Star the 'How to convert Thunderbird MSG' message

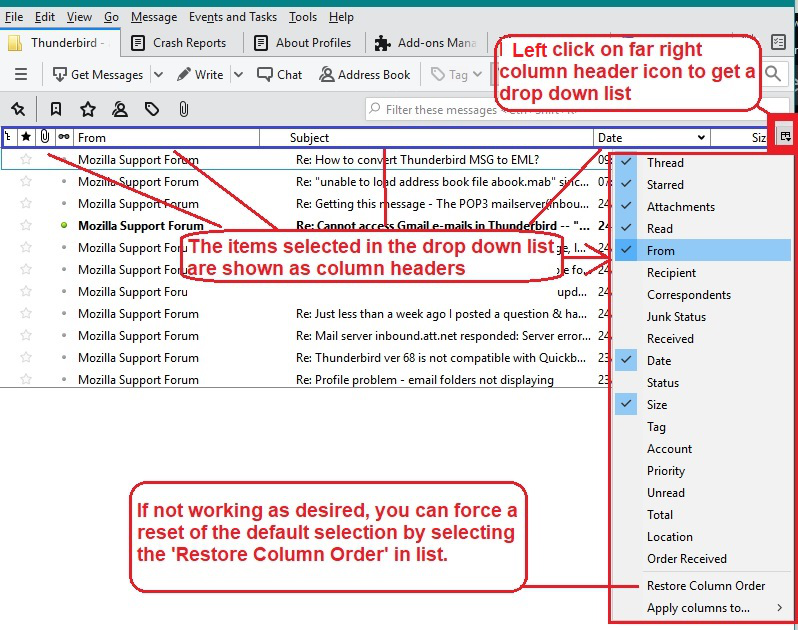point(26,160)
